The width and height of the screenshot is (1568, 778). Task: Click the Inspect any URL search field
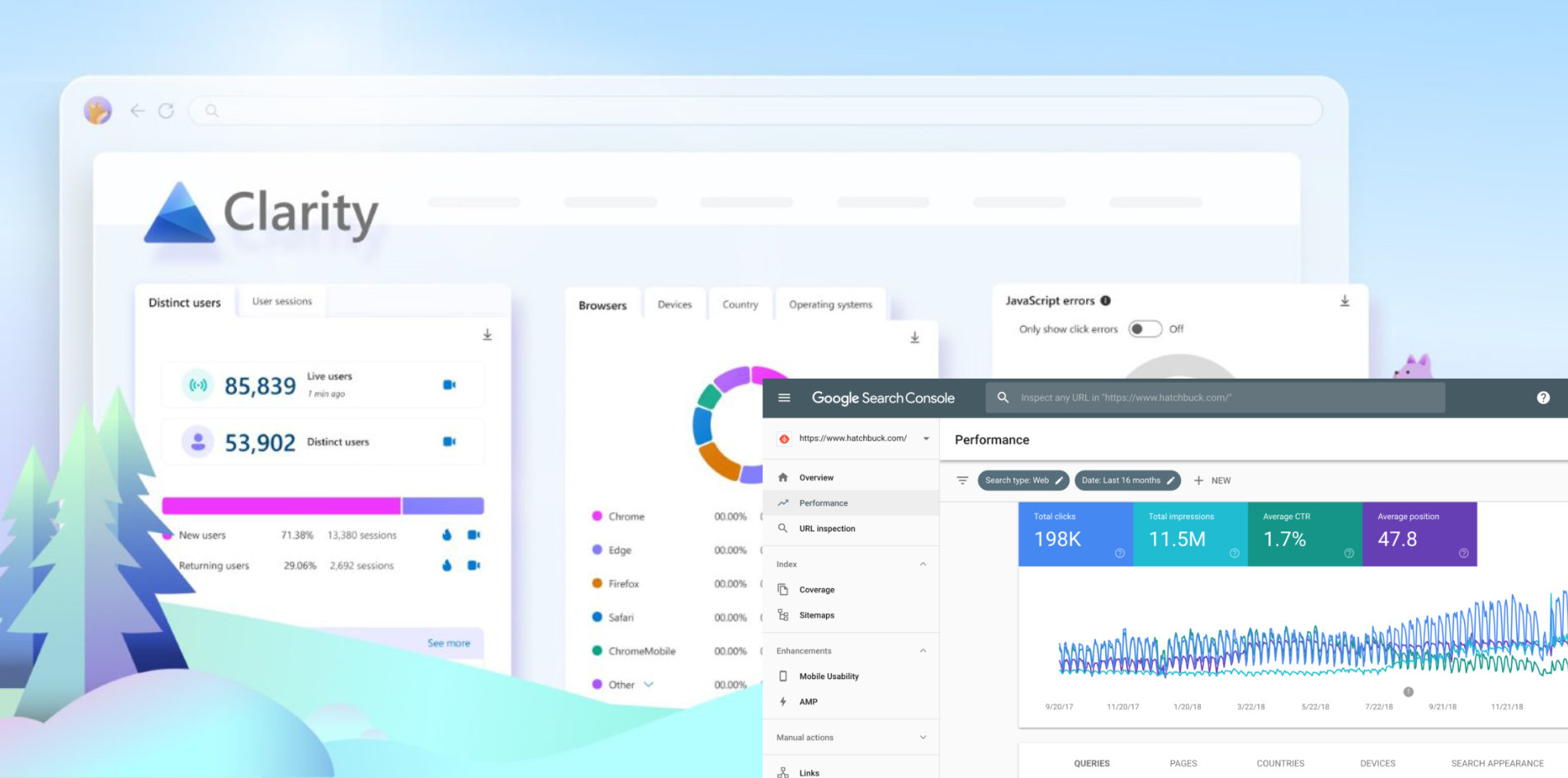click(1215, 398)
